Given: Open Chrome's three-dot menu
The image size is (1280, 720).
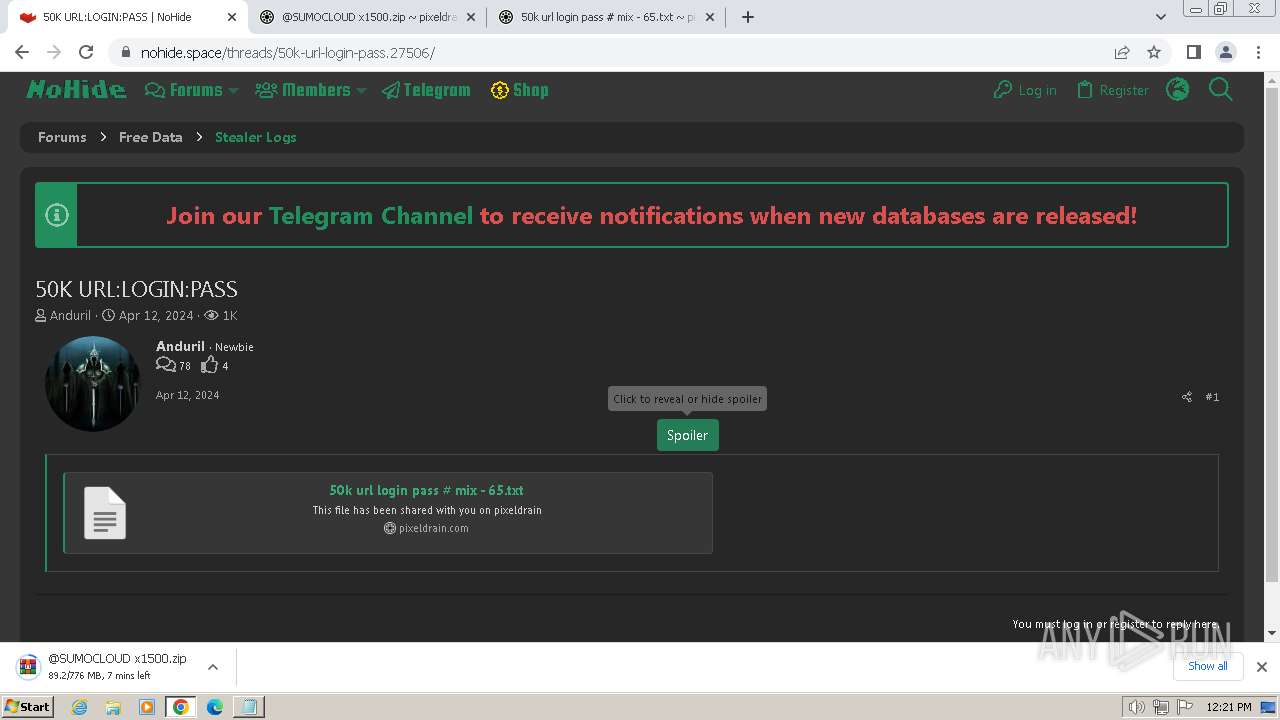Looking at the screenshot, I should coord(1257,52).
